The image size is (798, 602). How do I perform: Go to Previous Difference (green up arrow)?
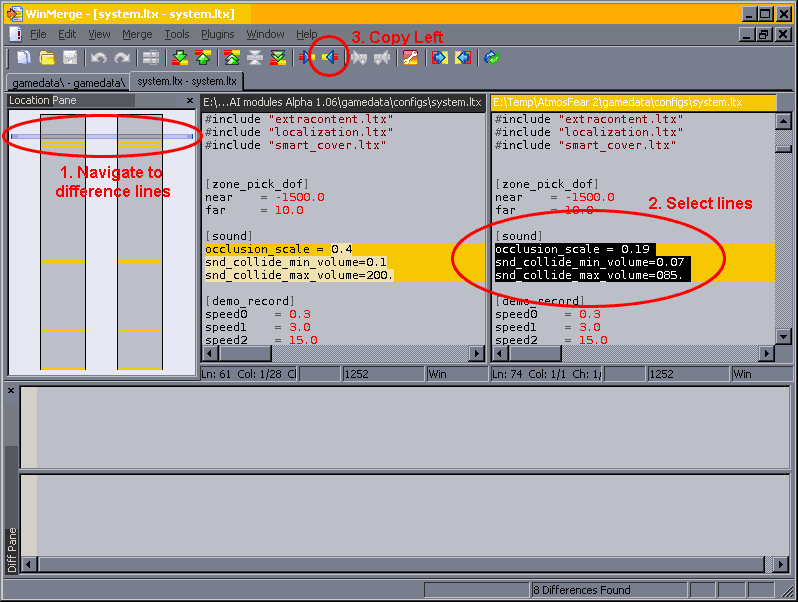(x=203, y=58)
